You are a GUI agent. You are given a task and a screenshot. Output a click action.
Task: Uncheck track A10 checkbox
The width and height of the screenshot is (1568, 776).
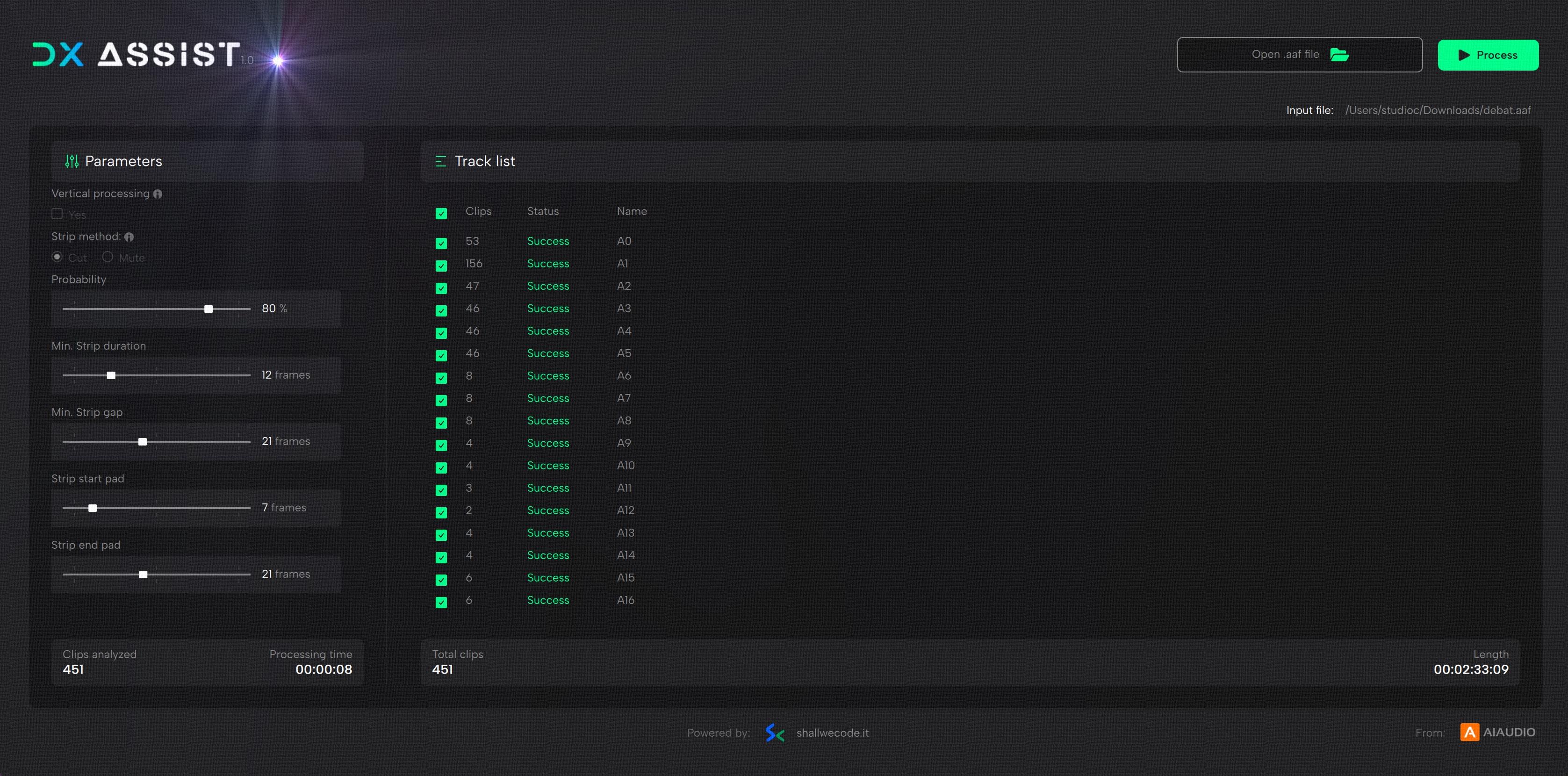[x=441, y=467]
